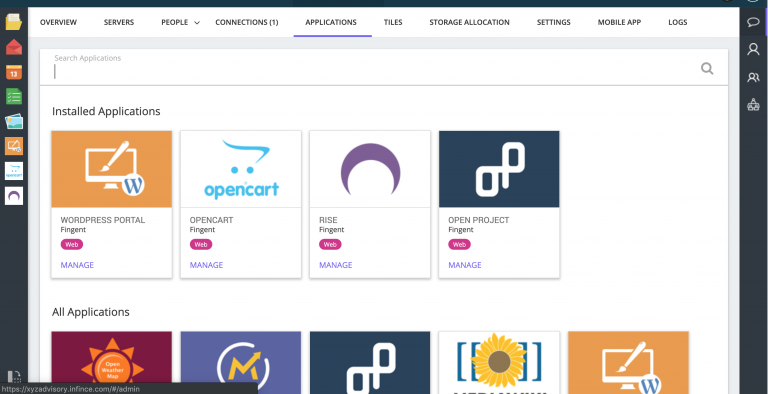Open the contacts group icon on right
The image size is (768, 394).
(753, 77)
